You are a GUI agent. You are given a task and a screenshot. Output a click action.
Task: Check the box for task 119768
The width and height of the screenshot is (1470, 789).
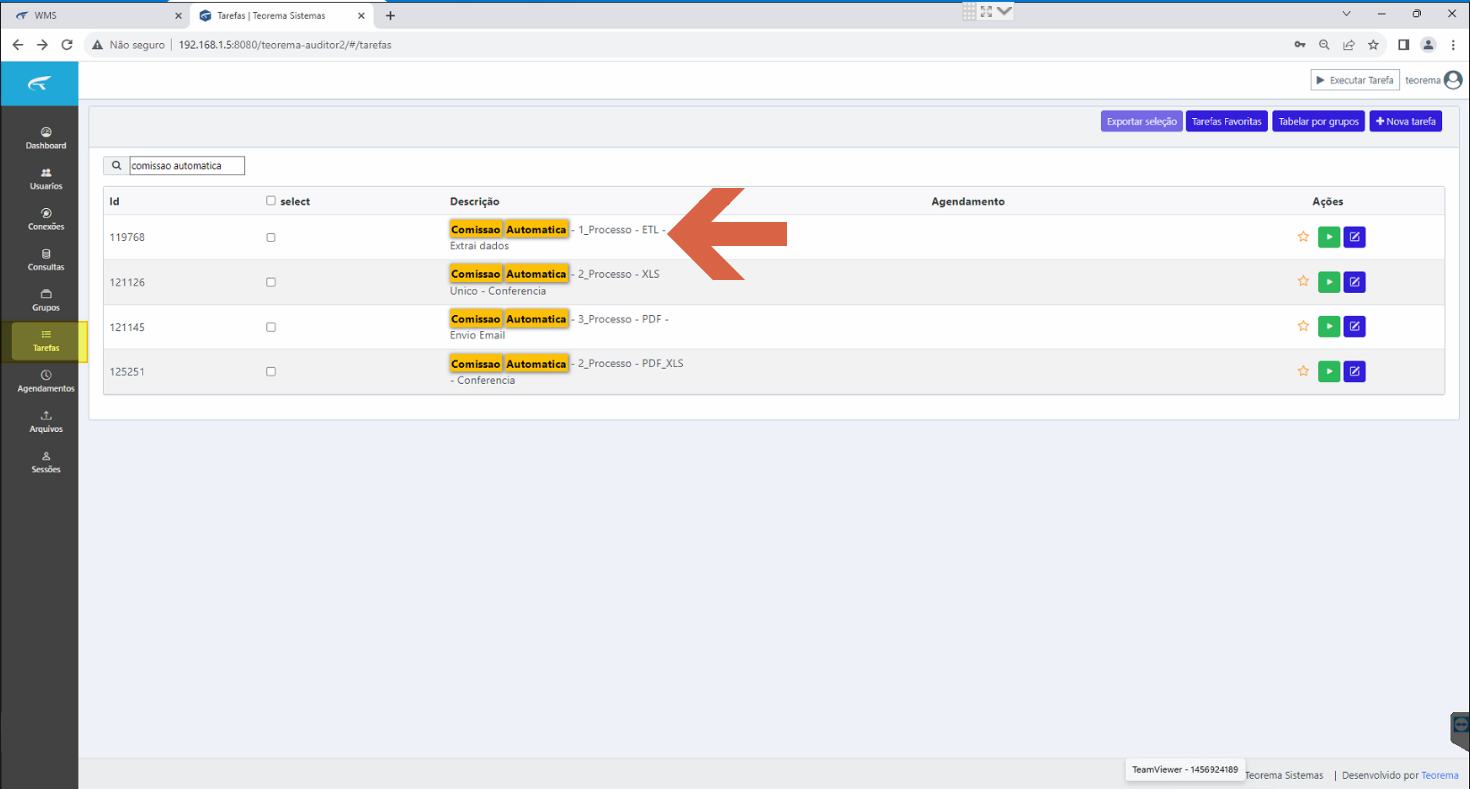click(x=271, y=238)
